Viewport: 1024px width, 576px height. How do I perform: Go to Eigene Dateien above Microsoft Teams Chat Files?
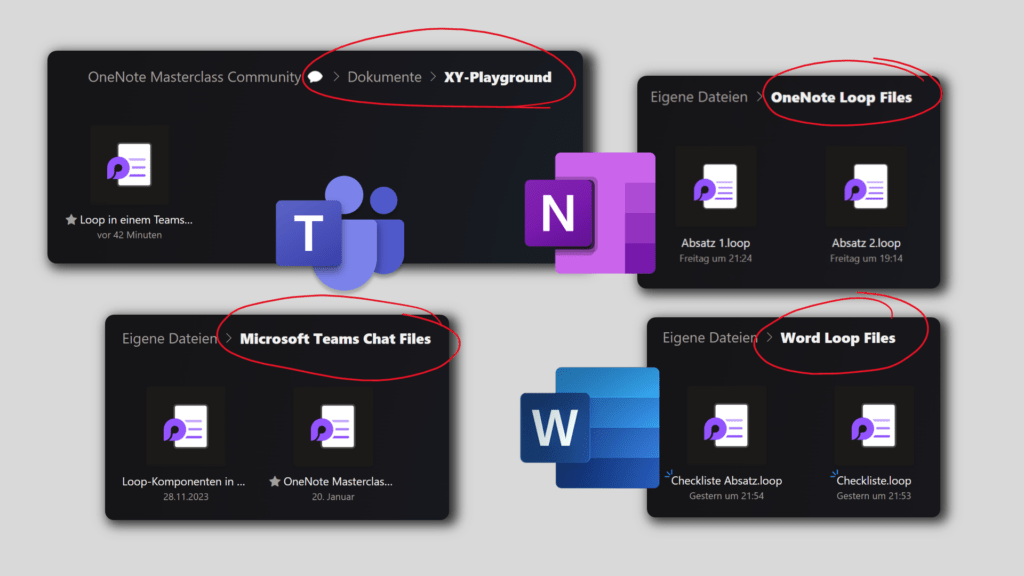169,338
